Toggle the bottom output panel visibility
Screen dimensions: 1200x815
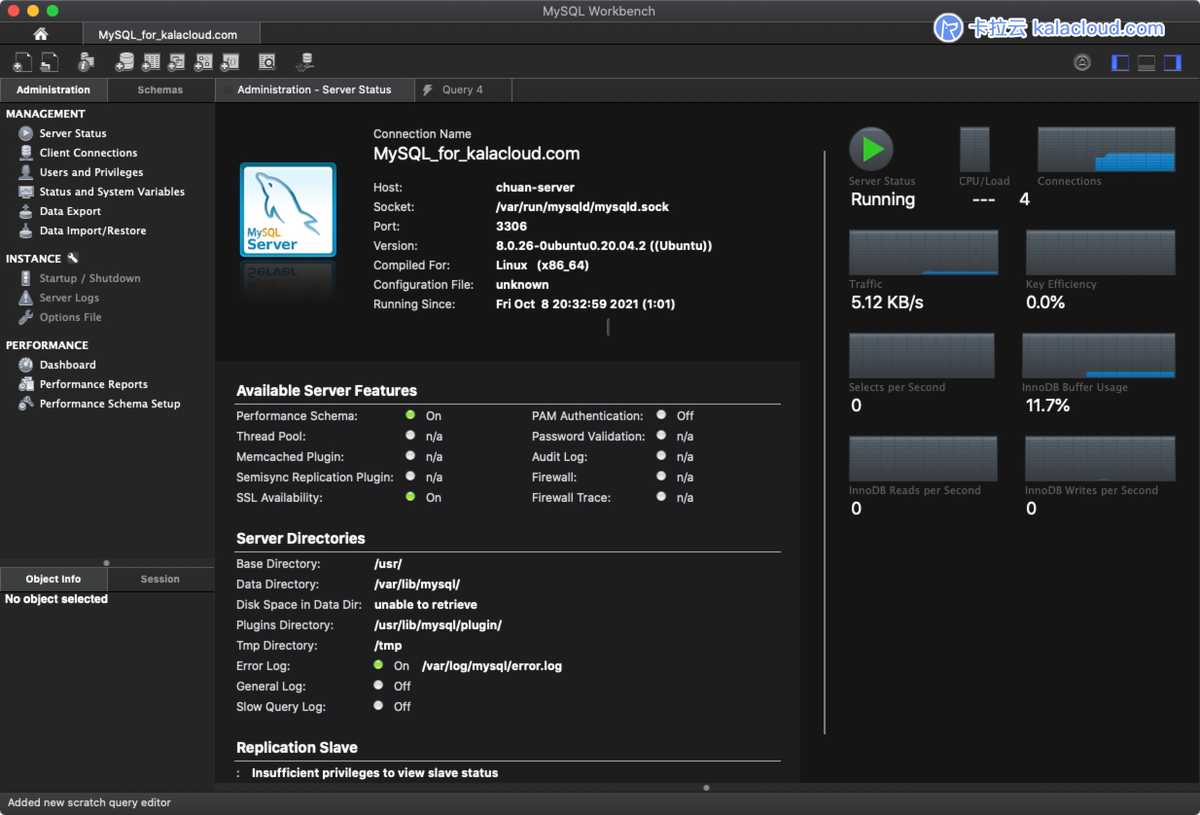(x=1146, y=63)
